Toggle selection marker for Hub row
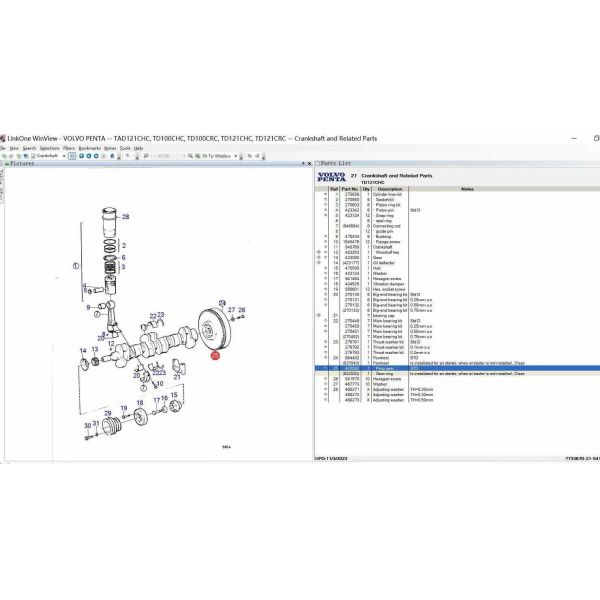The image size is (600, 600). [326, 269]
